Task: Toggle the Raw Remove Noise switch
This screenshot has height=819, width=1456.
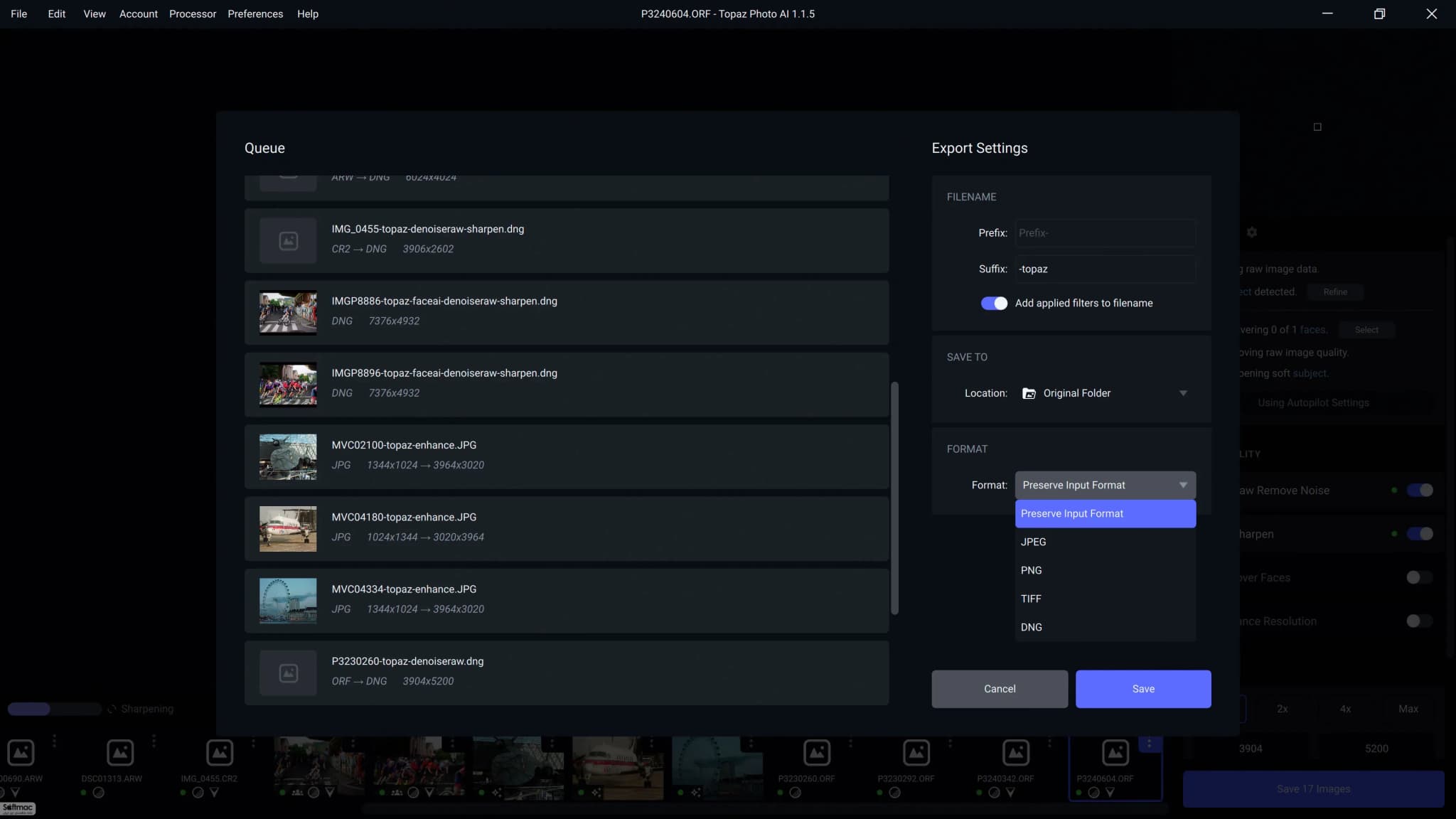Action: pos(1420,490)
